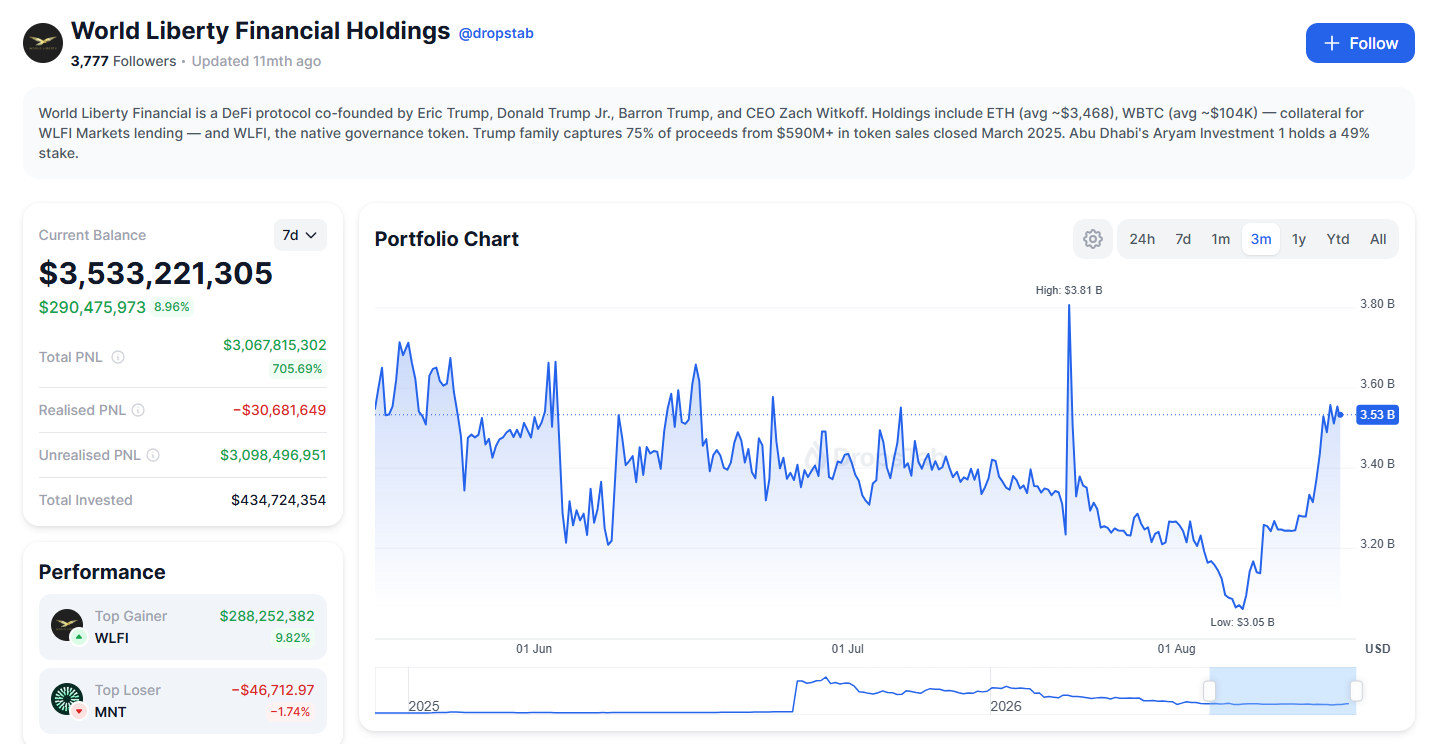Select the 3m chart range

coord(1261,239)
